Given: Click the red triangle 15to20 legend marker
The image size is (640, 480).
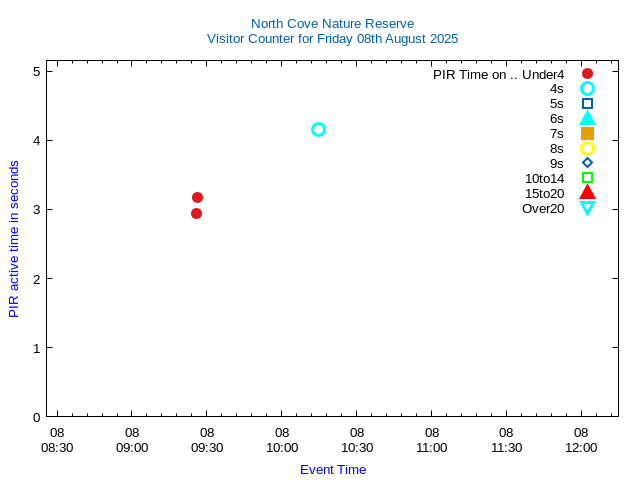Looking at the screenshot, I should point(587,193).
